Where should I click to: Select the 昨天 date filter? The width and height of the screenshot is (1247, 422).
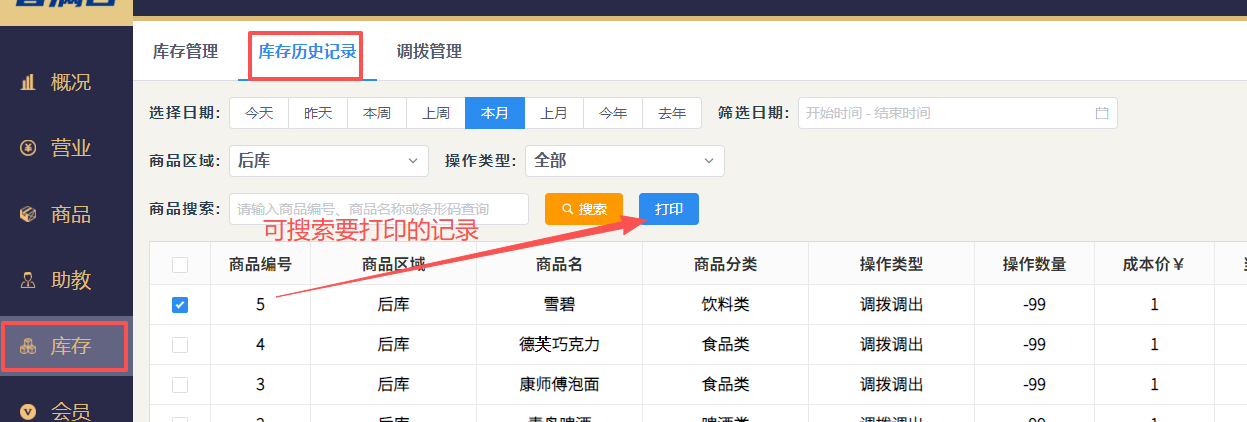pyautogui.click(x=318, y=113)
